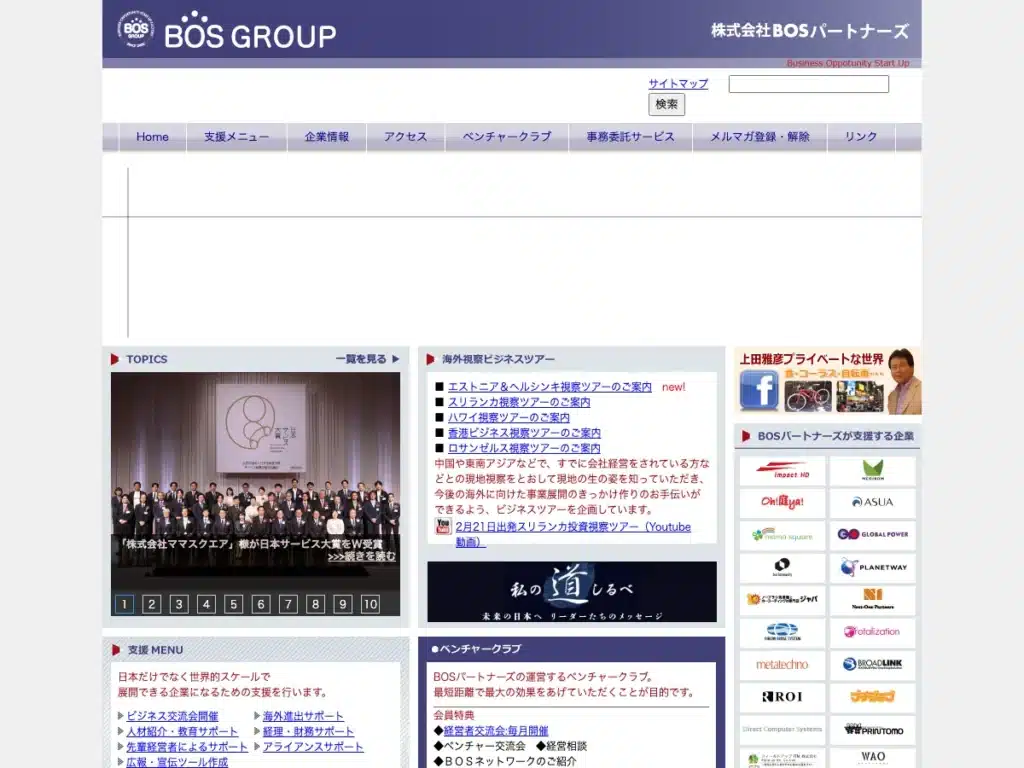The image size is (1024, 768).
Task: Open 広報・宣伝ツール作成 link
Action: (177, 762)
